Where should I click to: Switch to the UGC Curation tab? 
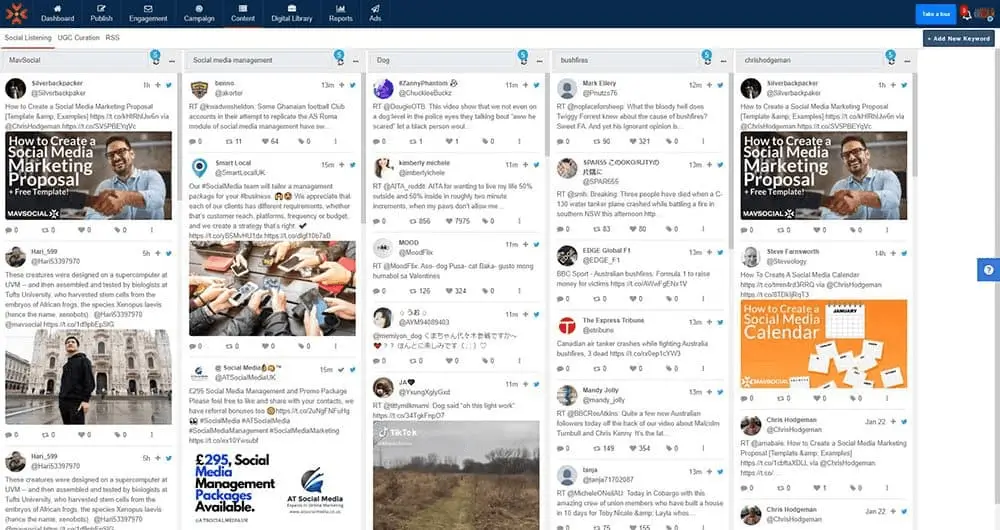point(78,38)
